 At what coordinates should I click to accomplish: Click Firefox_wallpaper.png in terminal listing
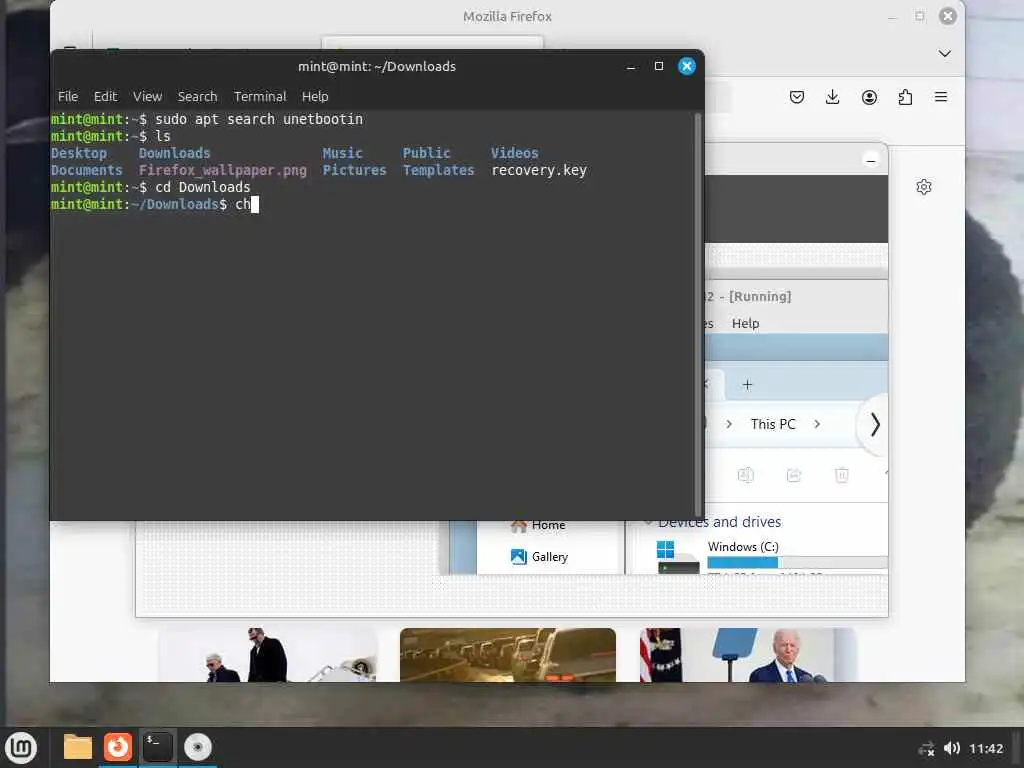(x=223, y=170)
